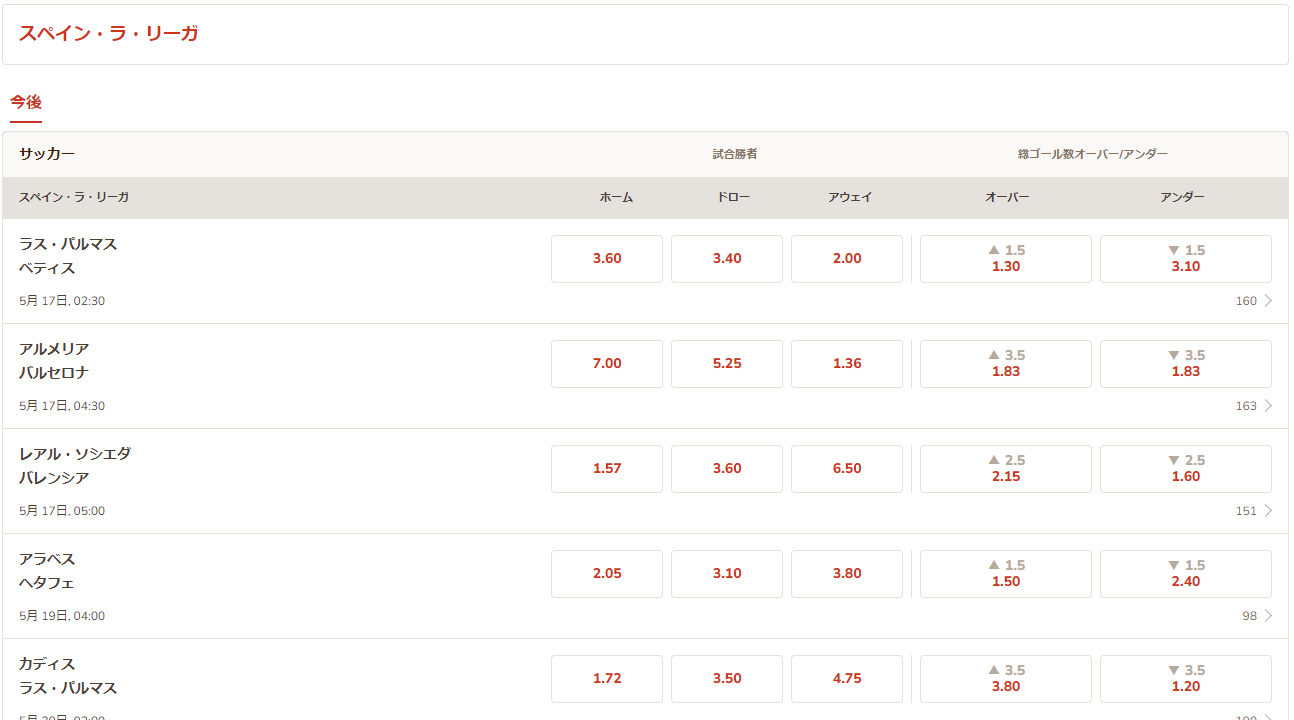Select over 1.5 goals at 1.30

tap(1006, 259)
